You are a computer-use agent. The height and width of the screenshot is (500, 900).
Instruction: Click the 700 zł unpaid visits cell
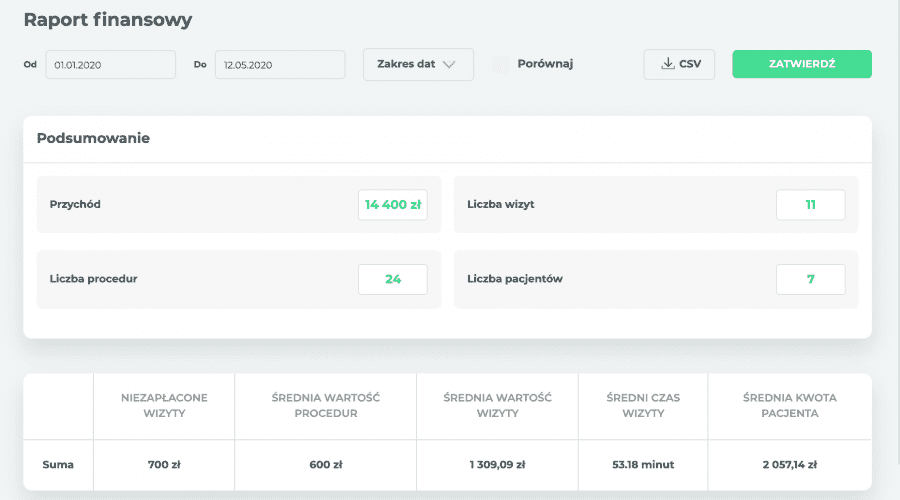point(164,464)
